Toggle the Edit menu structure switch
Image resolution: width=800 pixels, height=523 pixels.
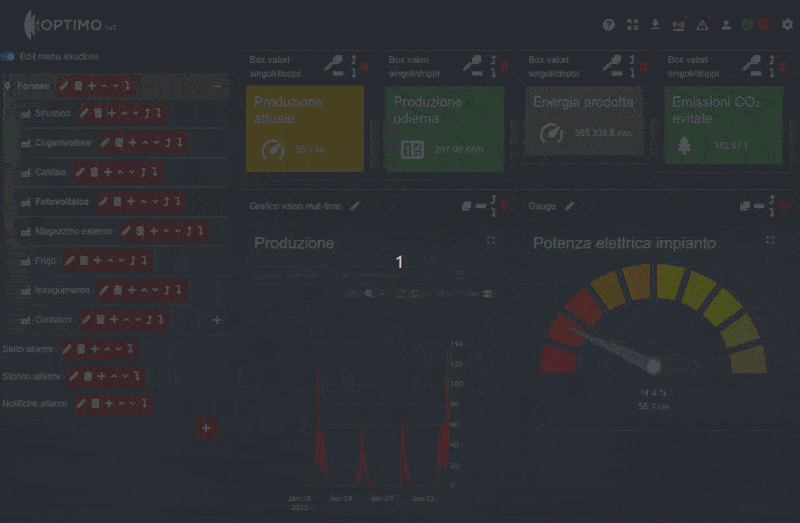click(x=8, y=57)
